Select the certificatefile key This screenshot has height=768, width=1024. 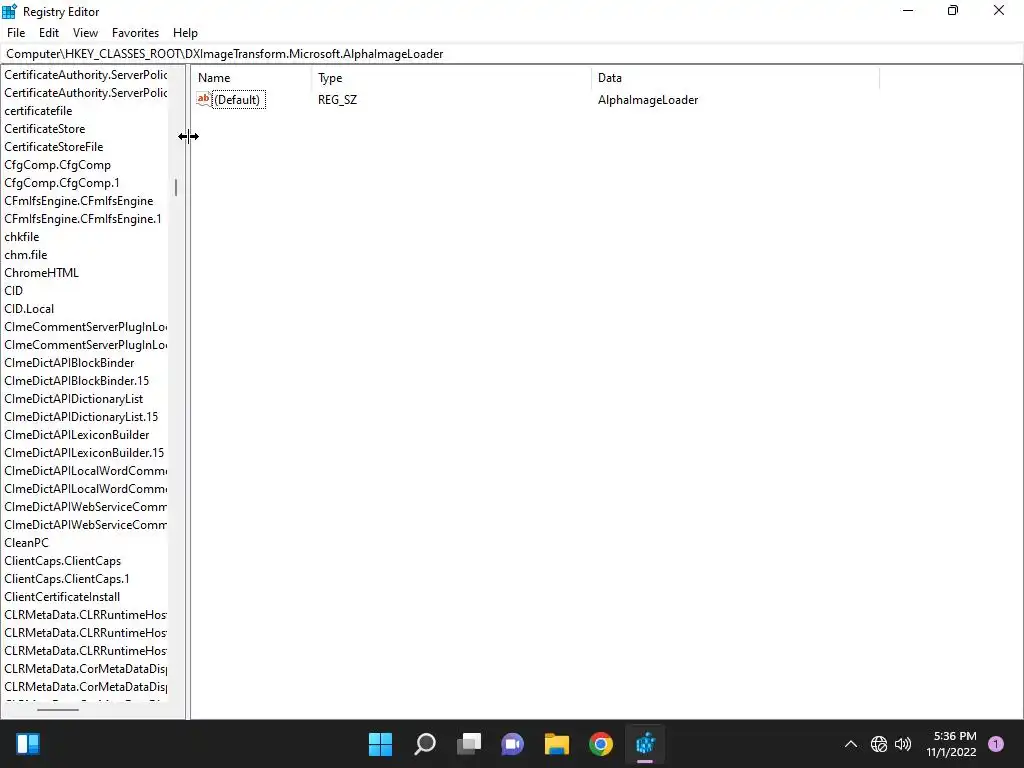(38, 111)
